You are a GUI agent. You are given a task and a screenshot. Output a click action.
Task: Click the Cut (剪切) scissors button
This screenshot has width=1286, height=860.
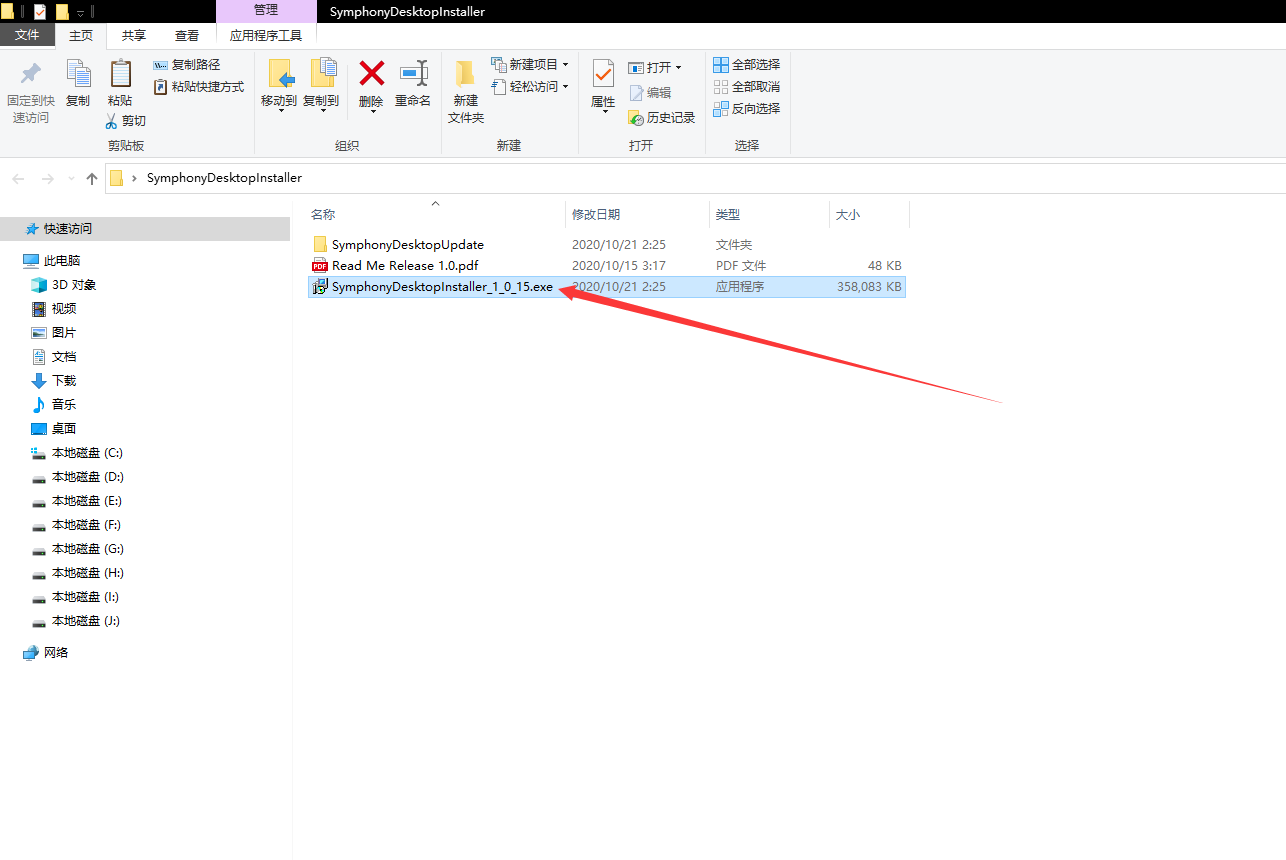point(126,121)
